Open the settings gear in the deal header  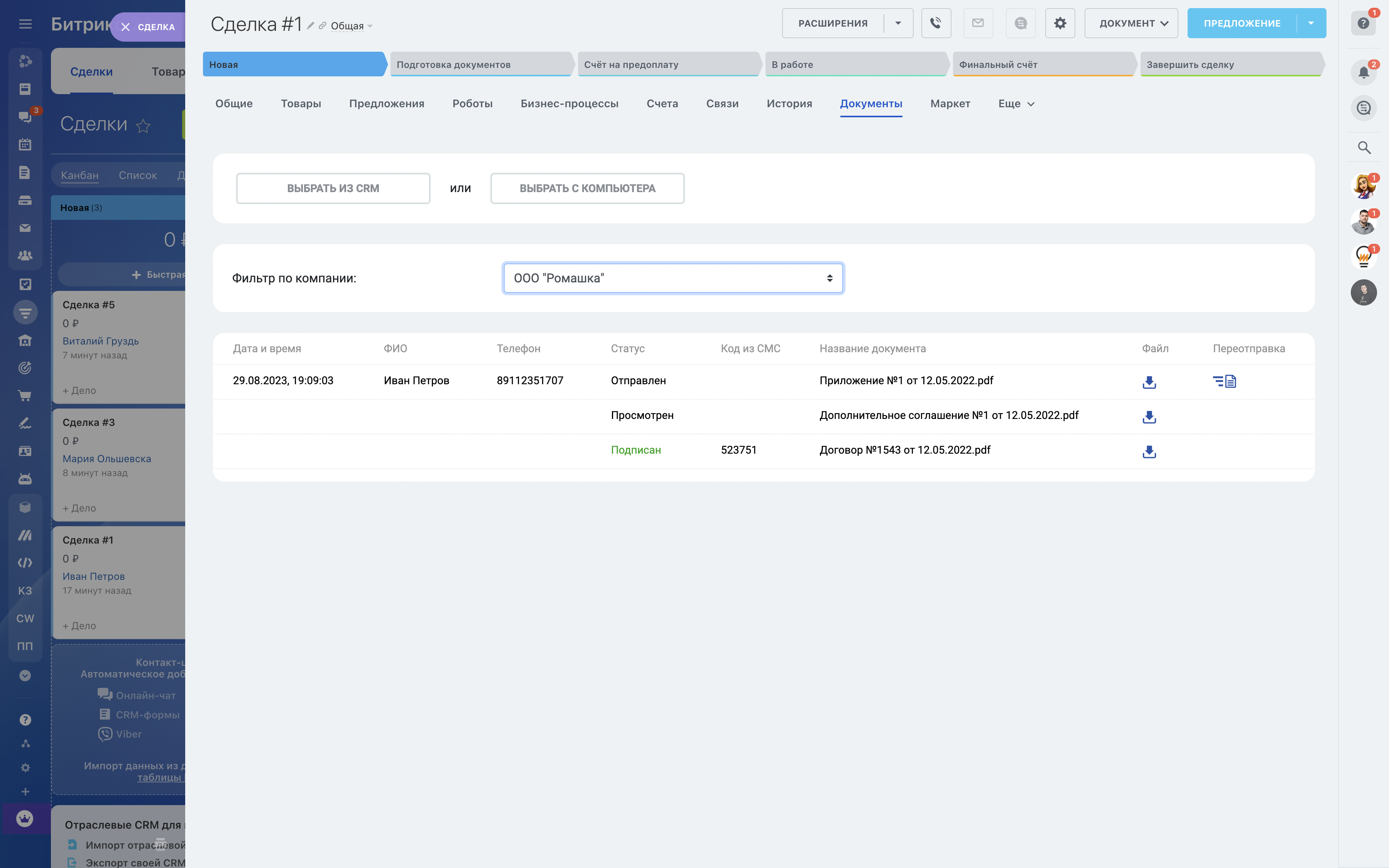click(1059, 23)
